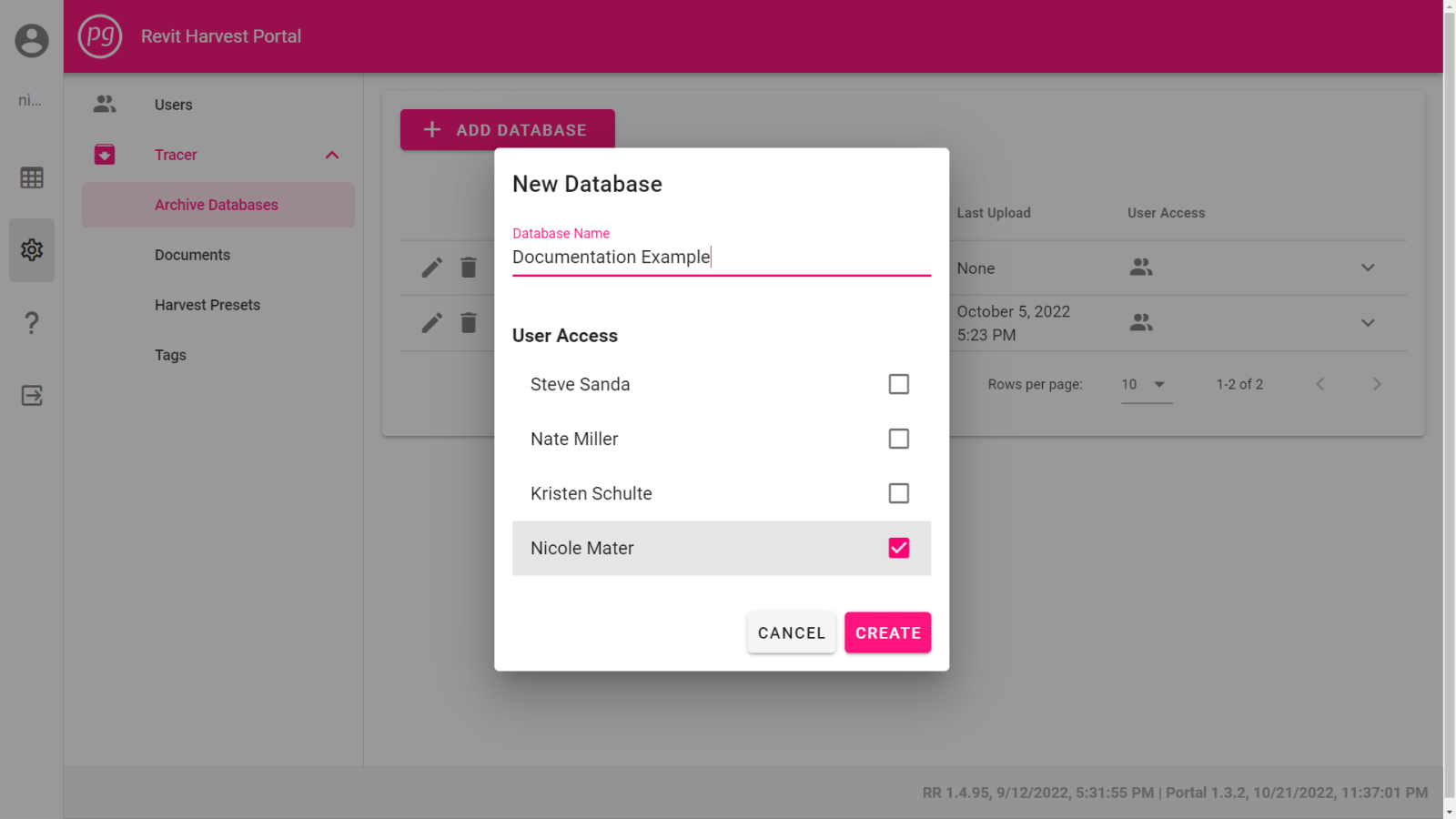Screen dimensions: 1456x819
Task: Click the CREATE button
Action: coord(887,632)
